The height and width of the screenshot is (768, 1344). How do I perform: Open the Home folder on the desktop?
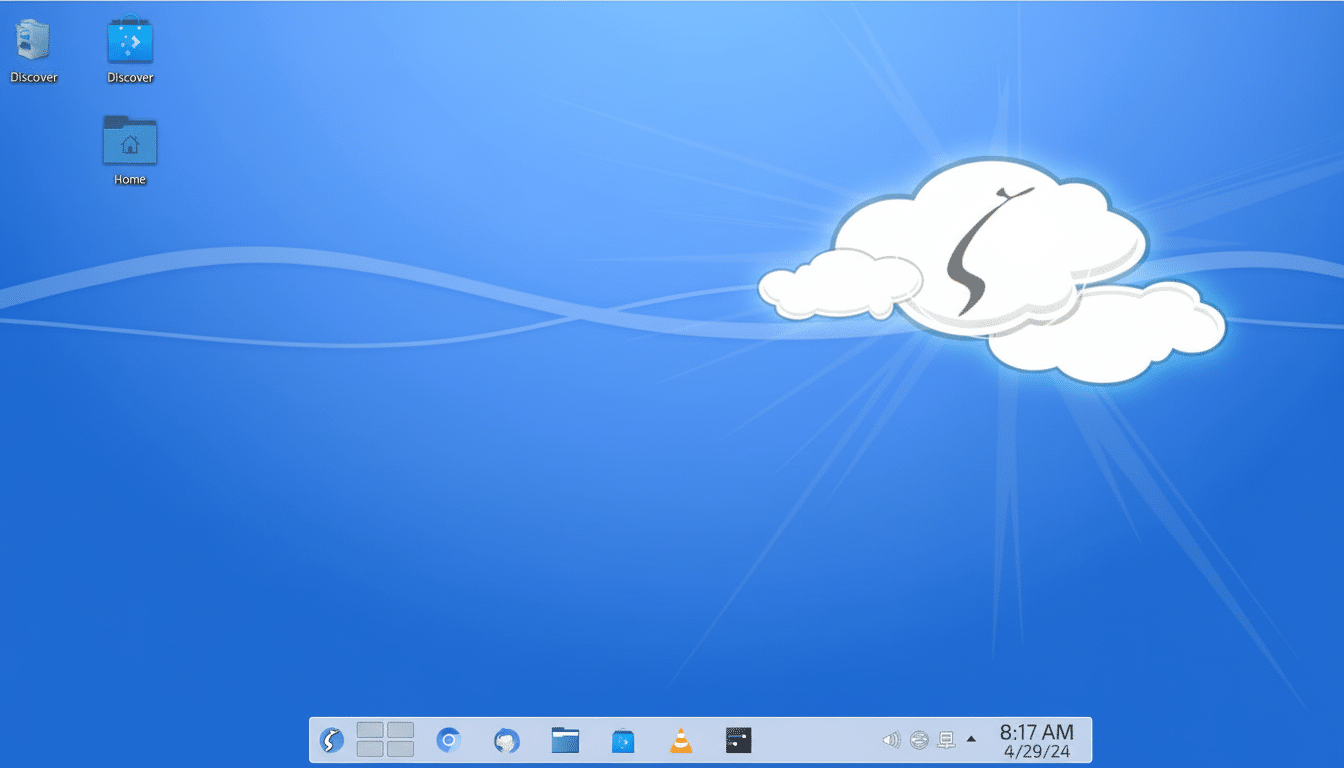[x=129, y=140]
